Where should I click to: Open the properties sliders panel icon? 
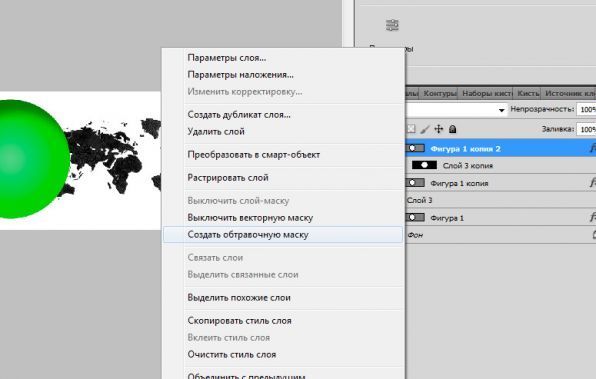point(392,25)
